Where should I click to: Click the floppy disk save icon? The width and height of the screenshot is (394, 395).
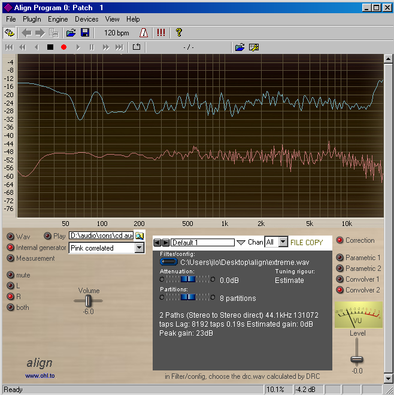(85, 33)
